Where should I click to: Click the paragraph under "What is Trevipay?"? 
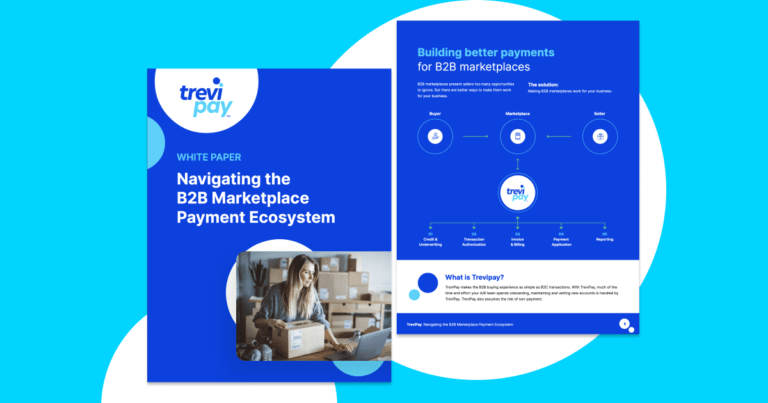[x=531, y=293]
